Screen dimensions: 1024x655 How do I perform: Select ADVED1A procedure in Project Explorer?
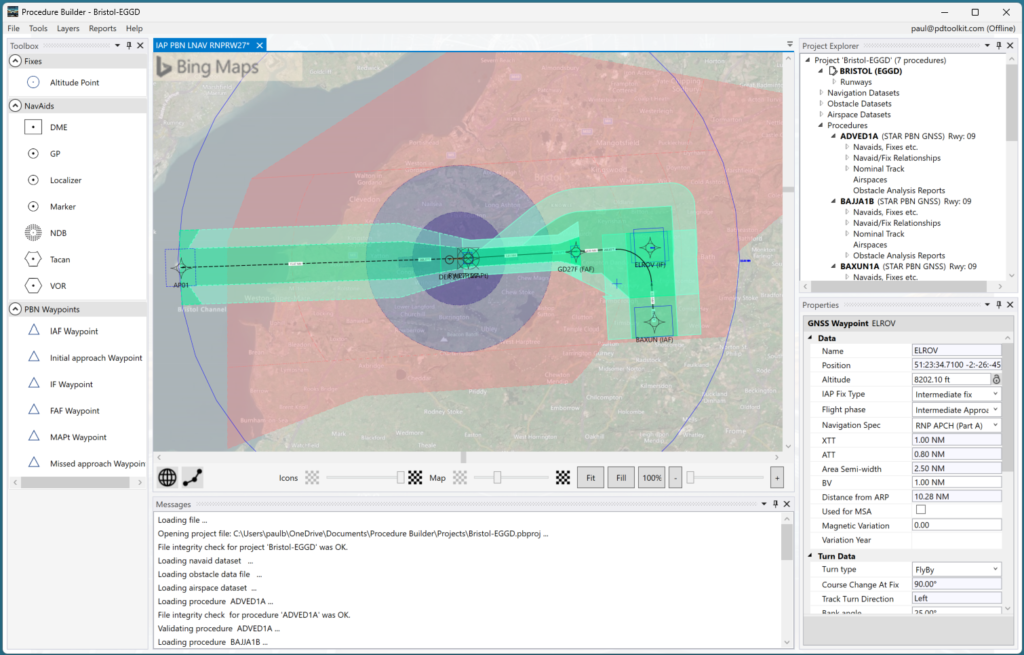(x=907, y=136)
